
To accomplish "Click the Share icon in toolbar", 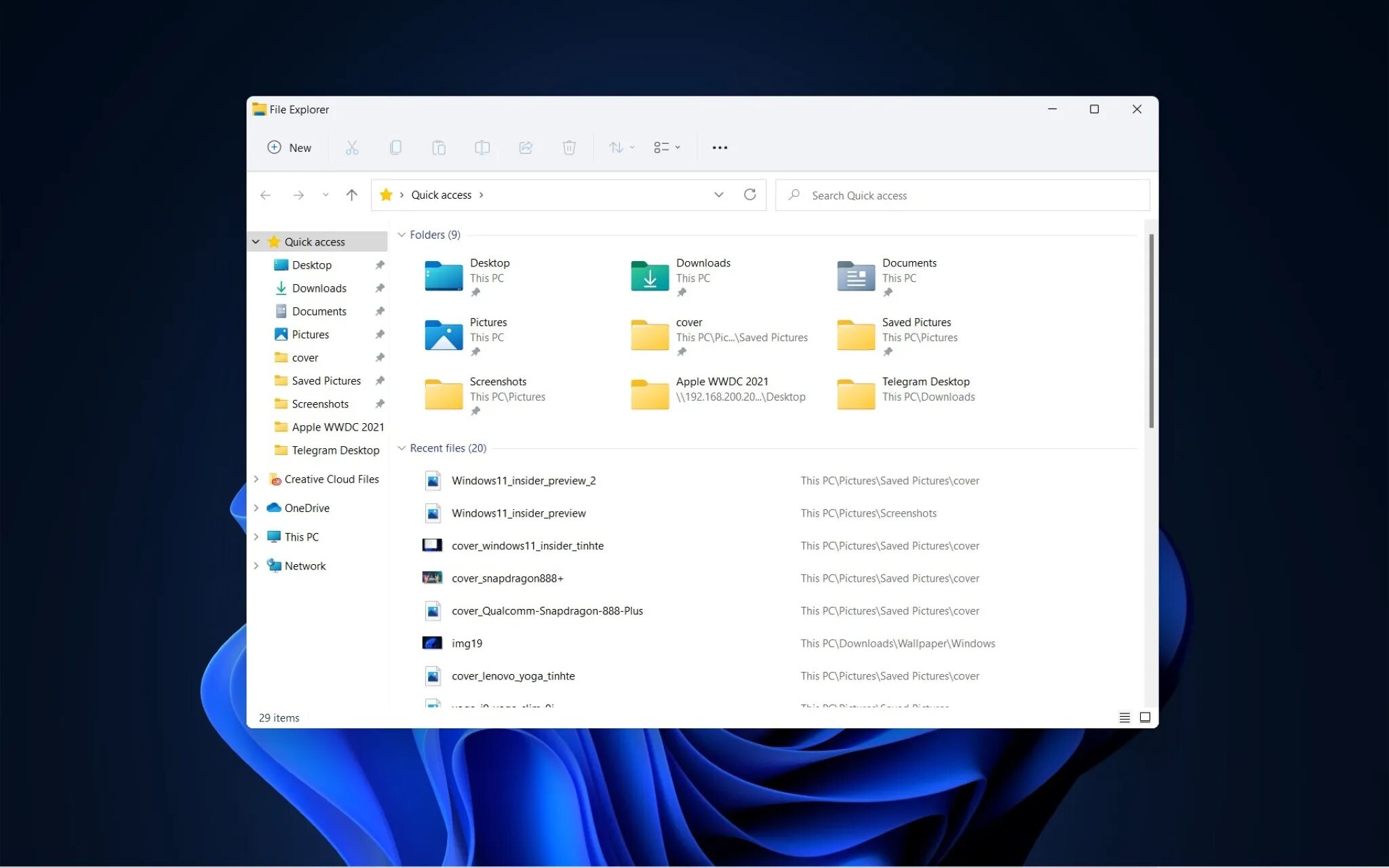I will point(526,147).
